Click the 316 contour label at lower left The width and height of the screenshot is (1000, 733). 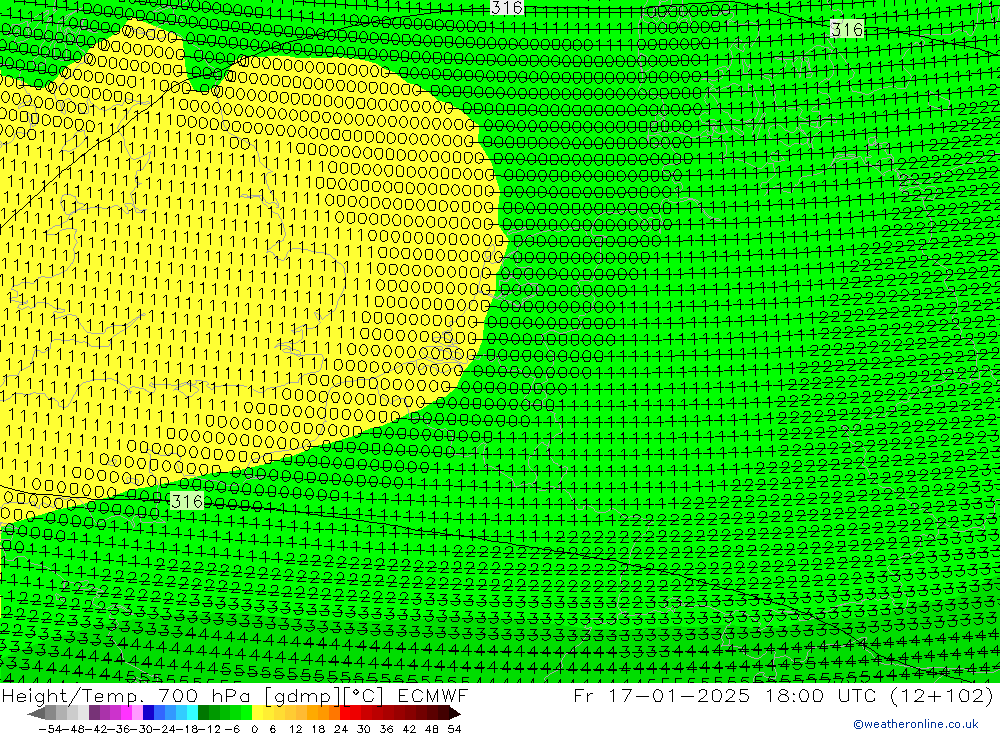(186, 501)
